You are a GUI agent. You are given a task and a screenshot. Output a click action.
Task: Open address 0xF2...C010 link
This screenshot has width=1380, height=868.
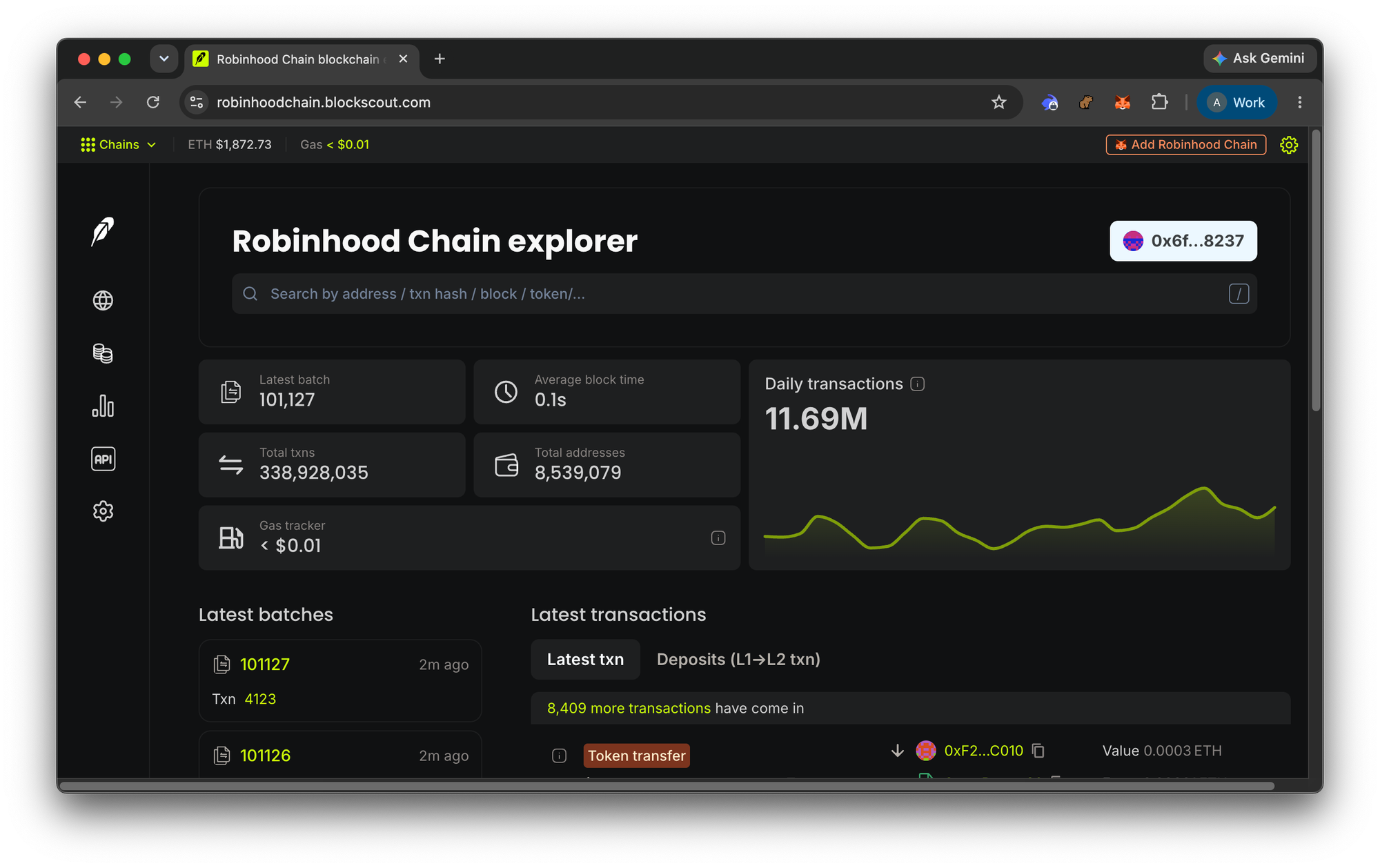coord(983,751)
